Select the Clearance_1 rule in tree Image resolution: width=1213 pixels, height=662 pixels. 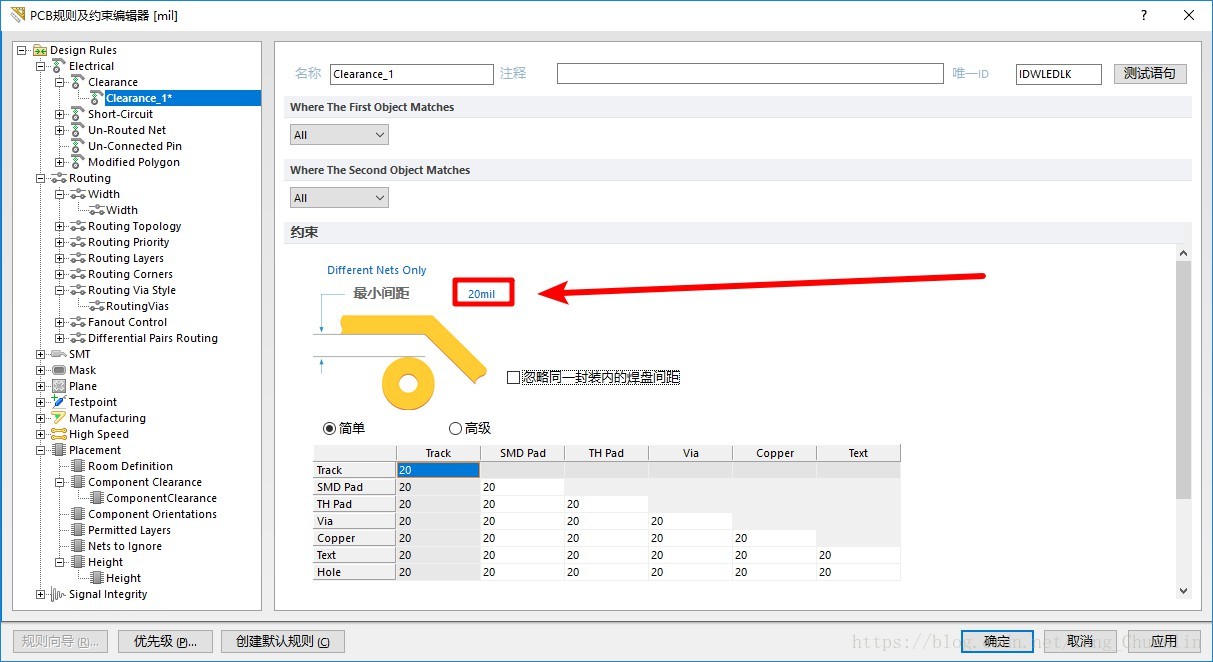(x=138, y=98)
